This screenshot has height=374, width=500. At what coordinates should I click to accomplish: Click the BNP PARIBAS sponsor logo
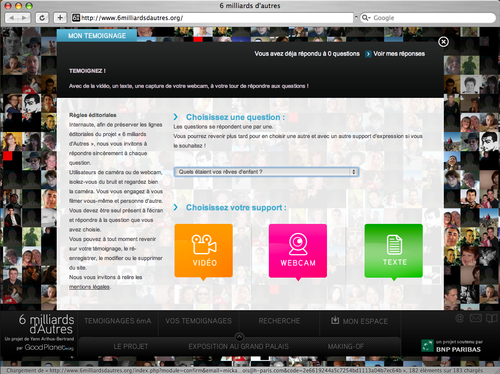pos(451,346)
